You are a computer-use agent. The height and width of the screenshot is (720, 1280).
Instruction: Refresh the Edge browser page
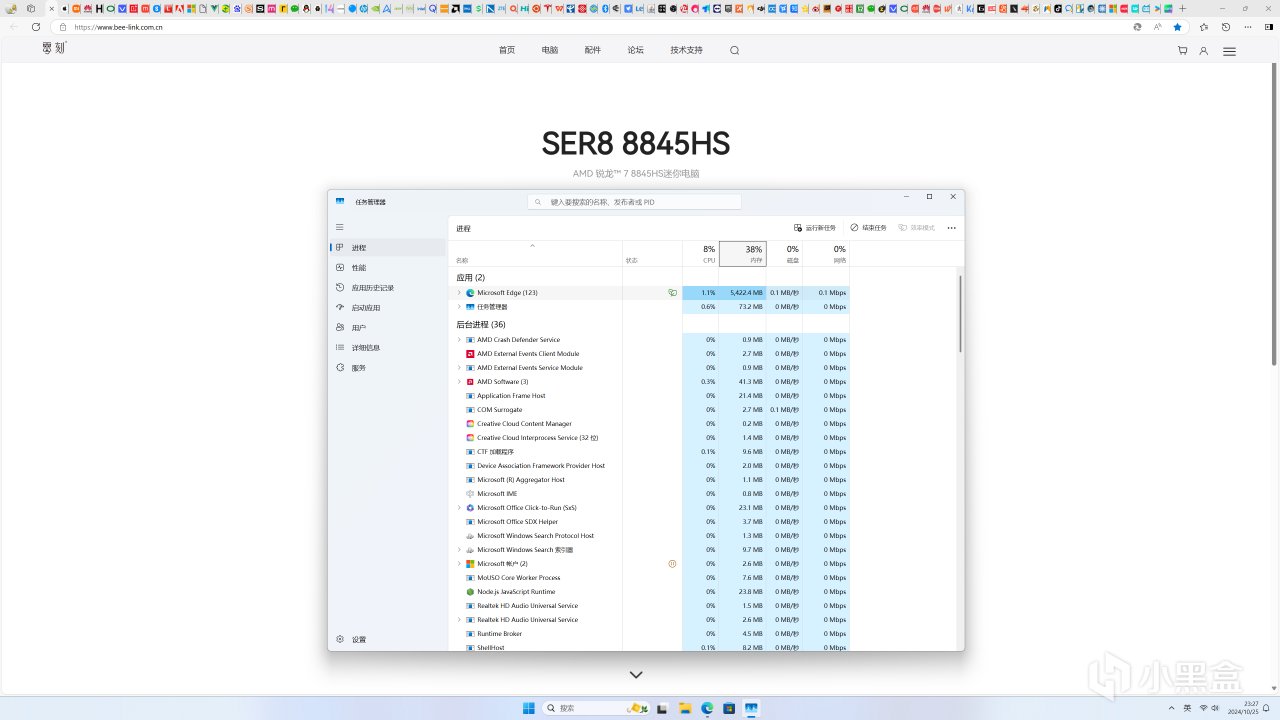pos(36,27)
